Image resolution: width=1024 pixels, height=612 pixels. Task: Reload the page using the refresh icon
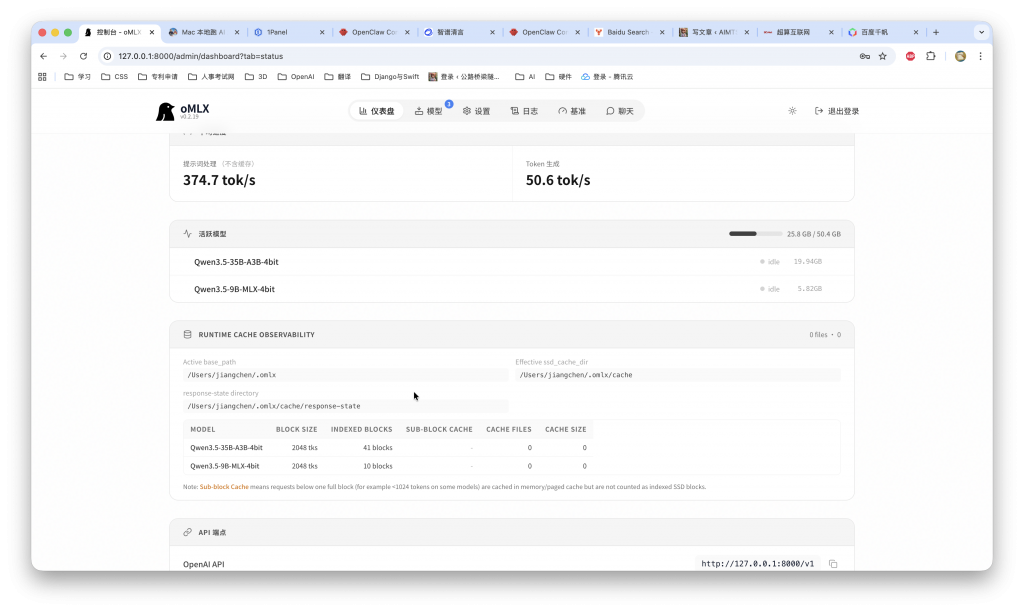pyautogui.click(x=82, y=56)
